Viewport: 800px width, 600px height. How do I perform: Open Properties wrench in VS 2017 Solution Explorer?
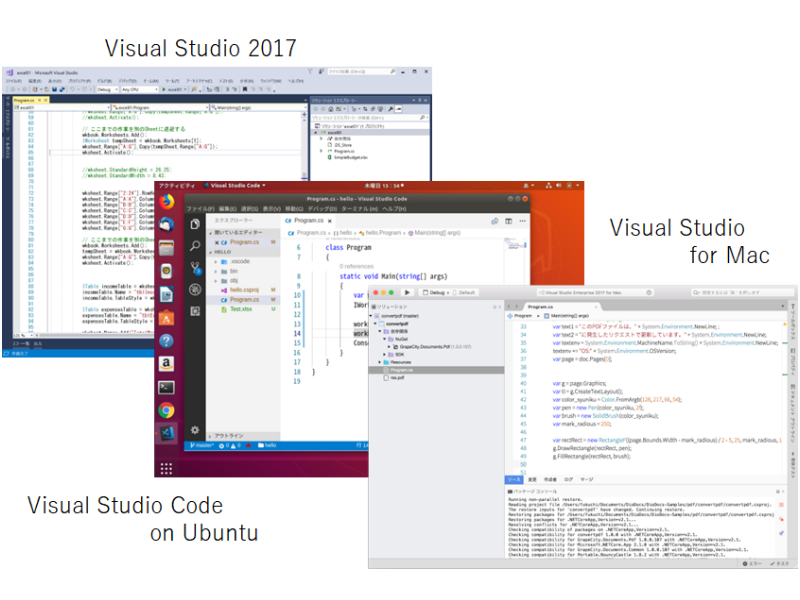pos(390,109)
